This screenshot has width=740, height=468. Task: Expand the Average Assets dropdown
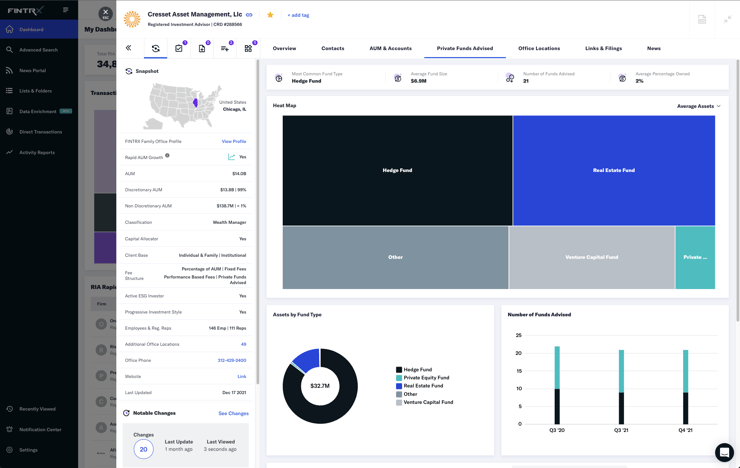click(698, 106)
